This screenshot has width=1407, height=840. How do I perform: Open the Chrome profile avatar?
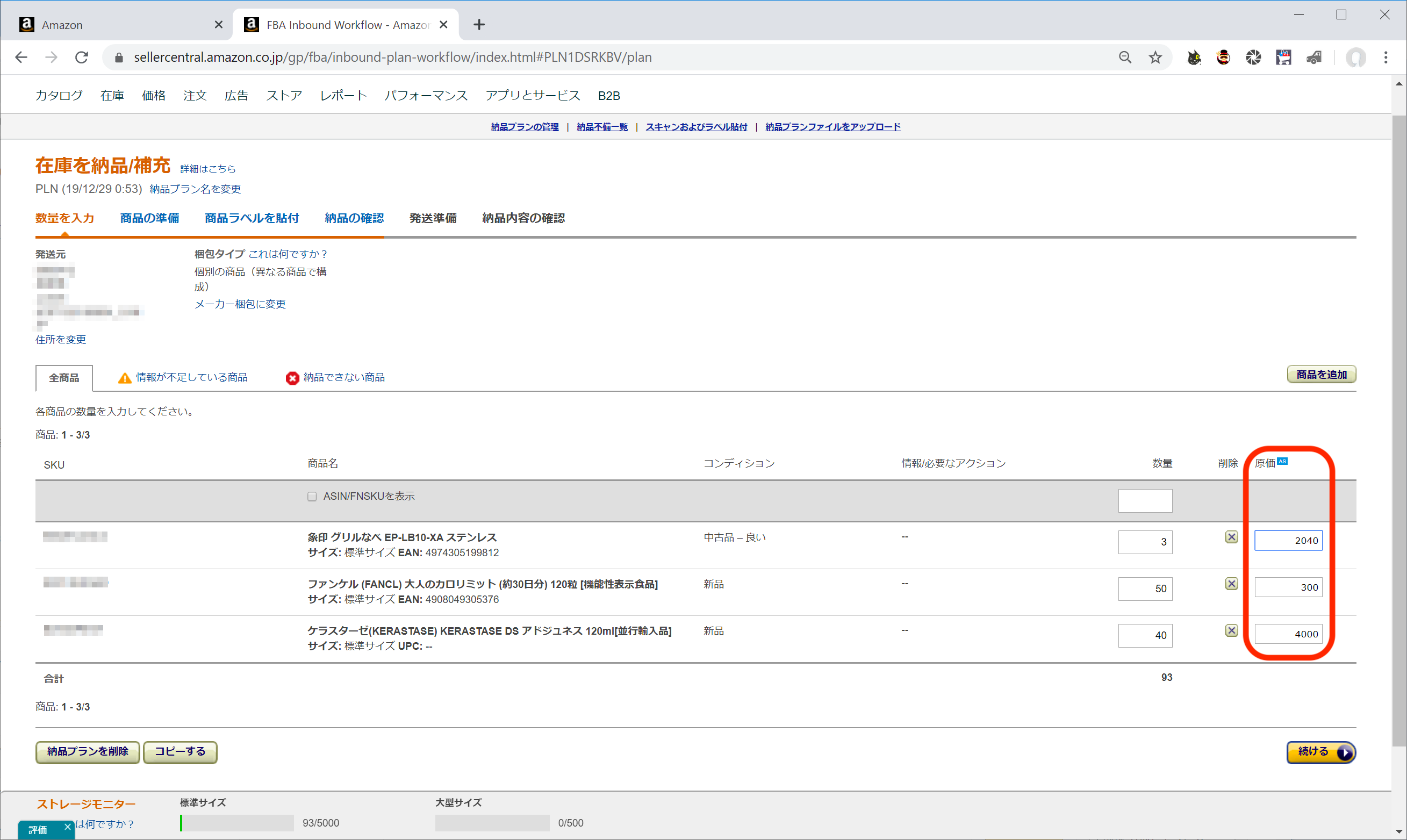tap(1355, 57)
